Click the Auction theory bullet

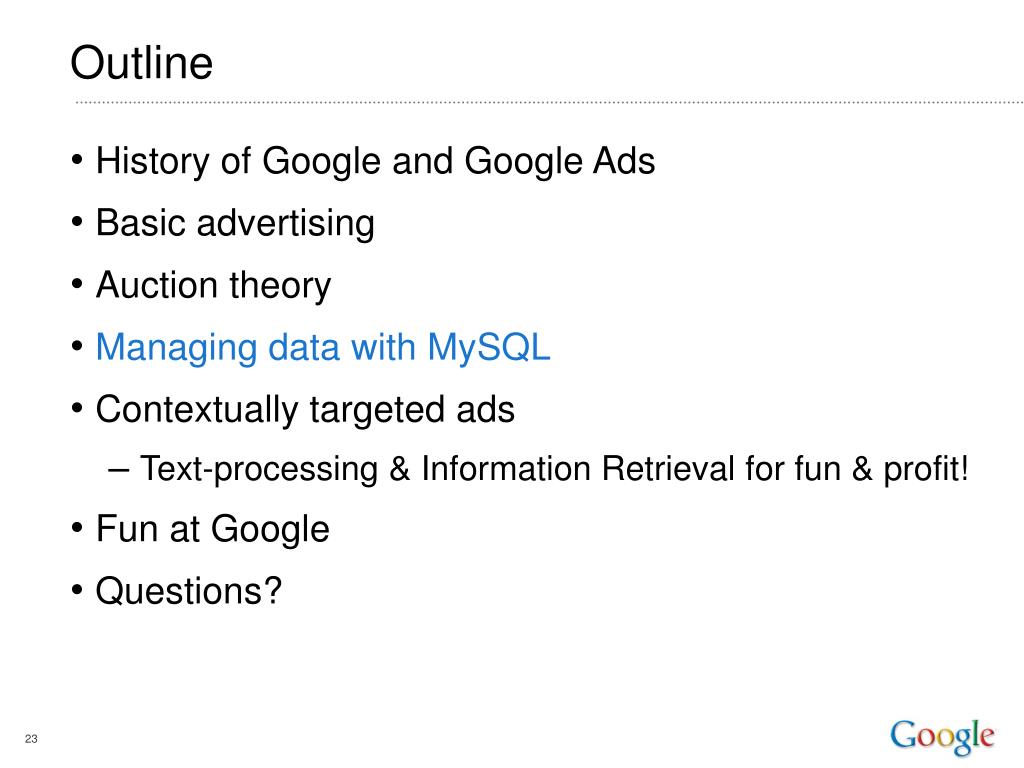pos(214,286)
